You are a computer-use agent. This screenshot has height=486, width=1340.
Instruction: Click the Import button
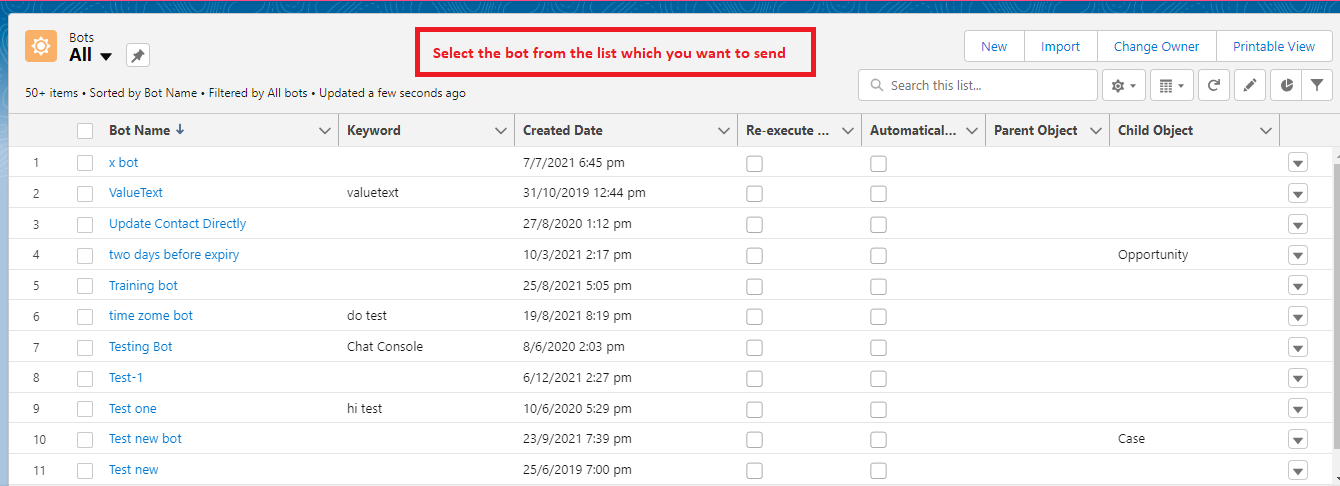pyautogui.click(x=1060, y=47)
